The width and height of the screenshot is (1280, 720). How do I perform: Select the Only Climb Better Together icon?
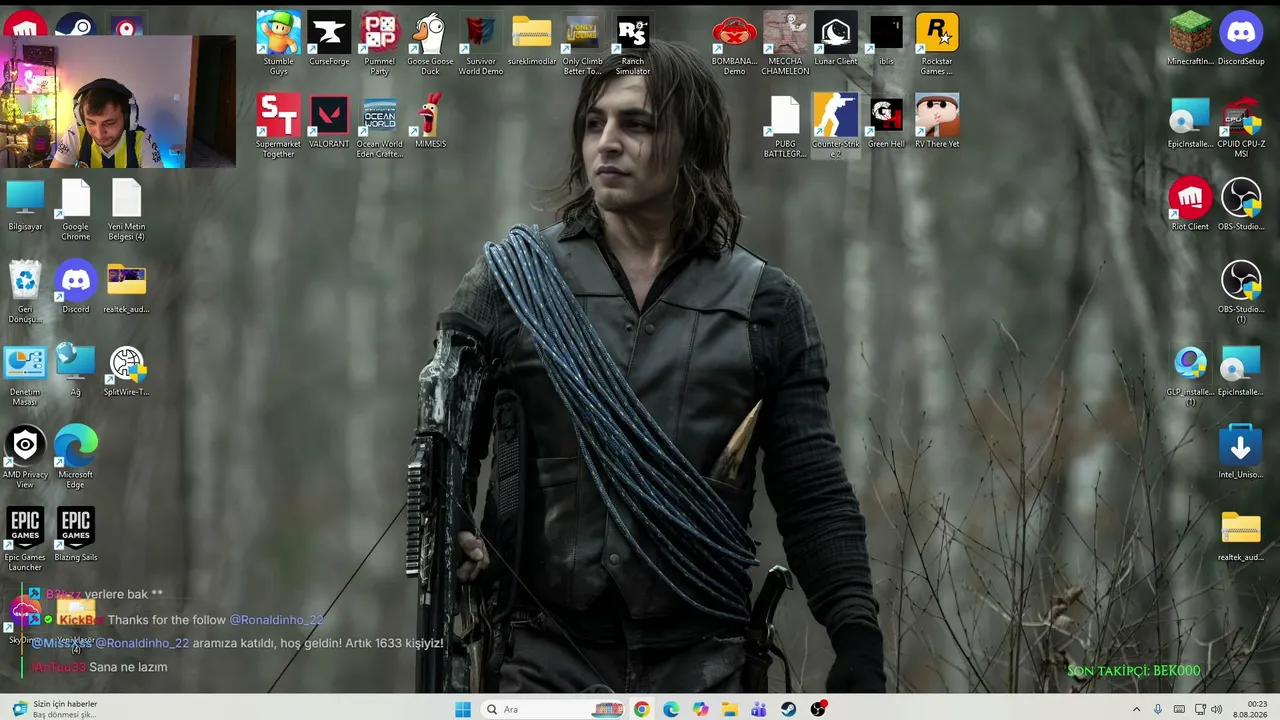click(x=582, y=44)
